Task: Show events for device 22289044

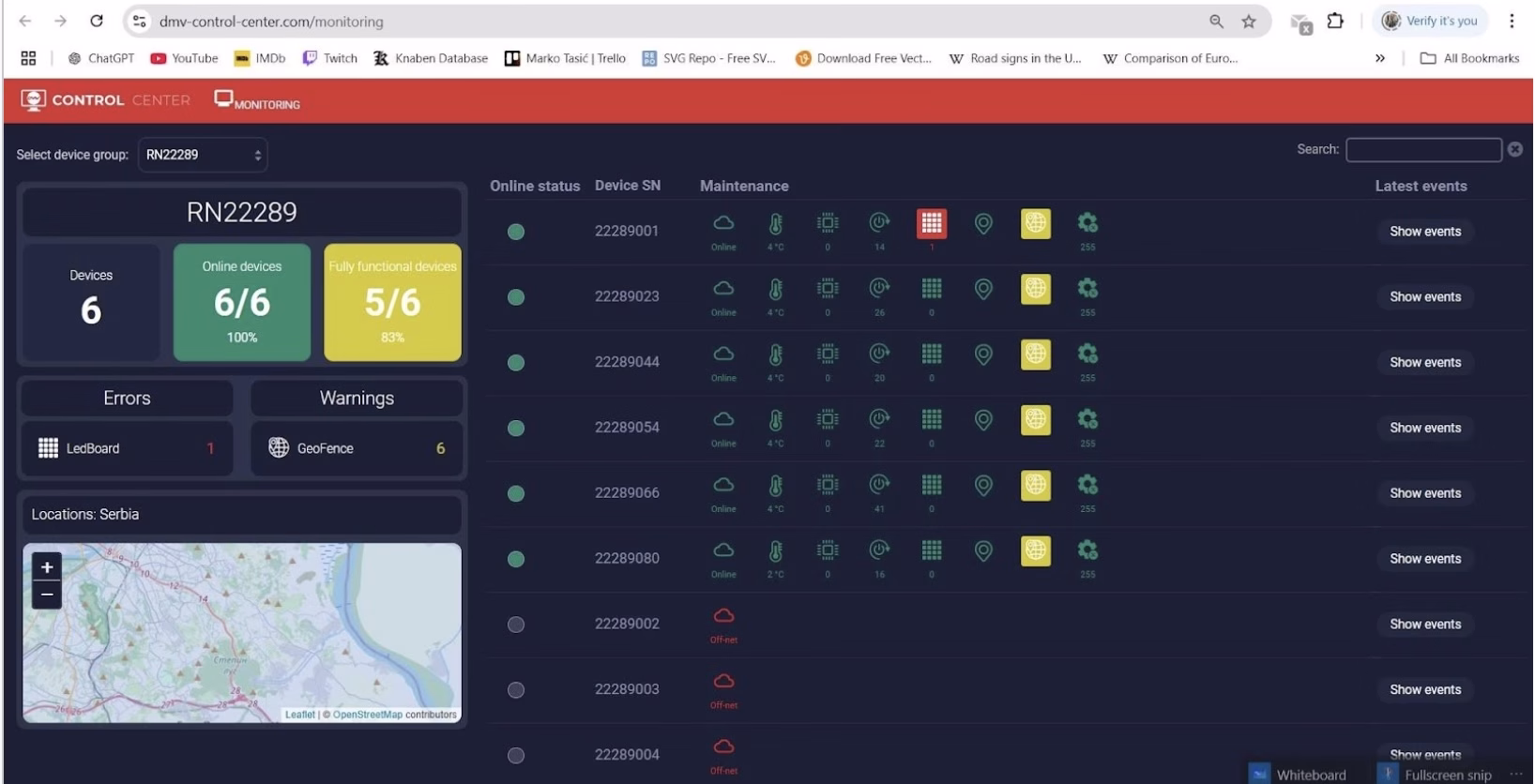Action: [x=1424, y=362]
